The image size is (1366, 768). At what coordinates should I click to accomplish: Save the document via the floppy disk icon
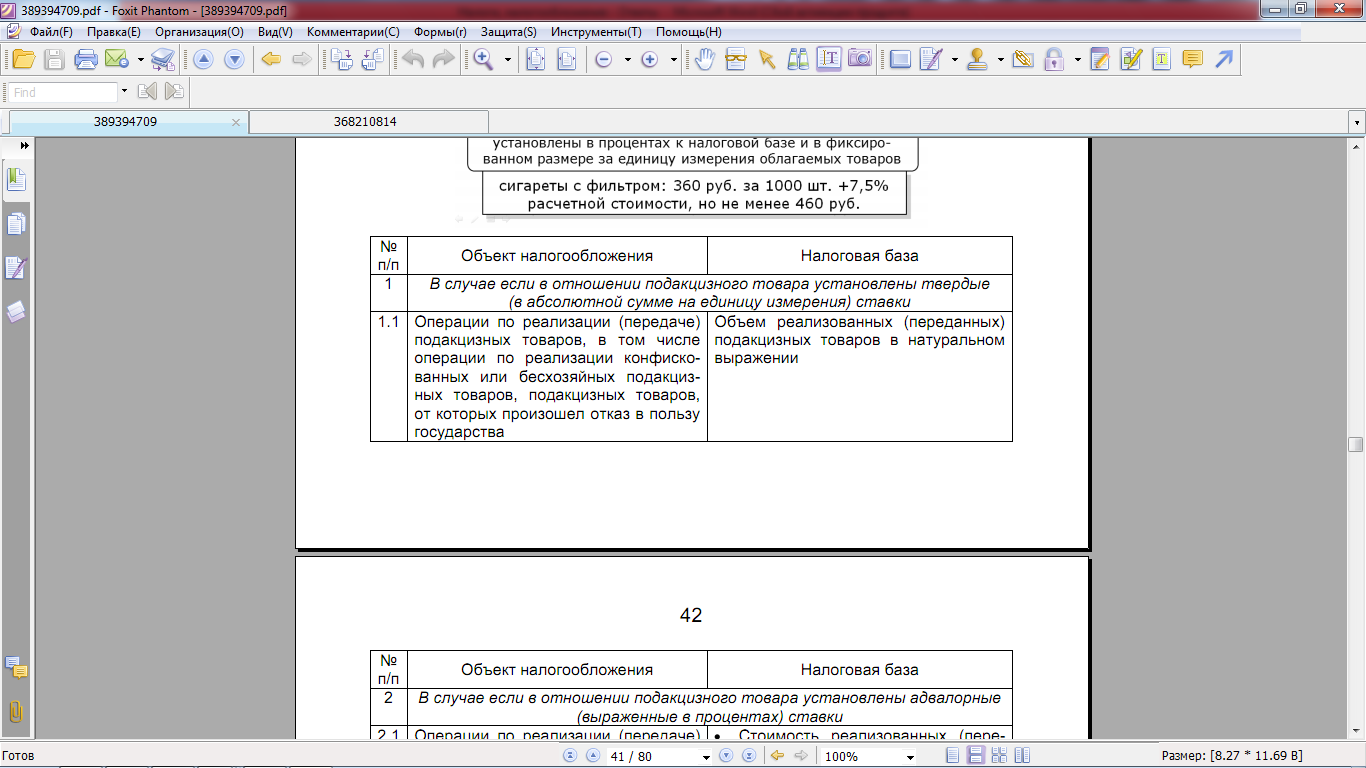click(x=54, y=59)
